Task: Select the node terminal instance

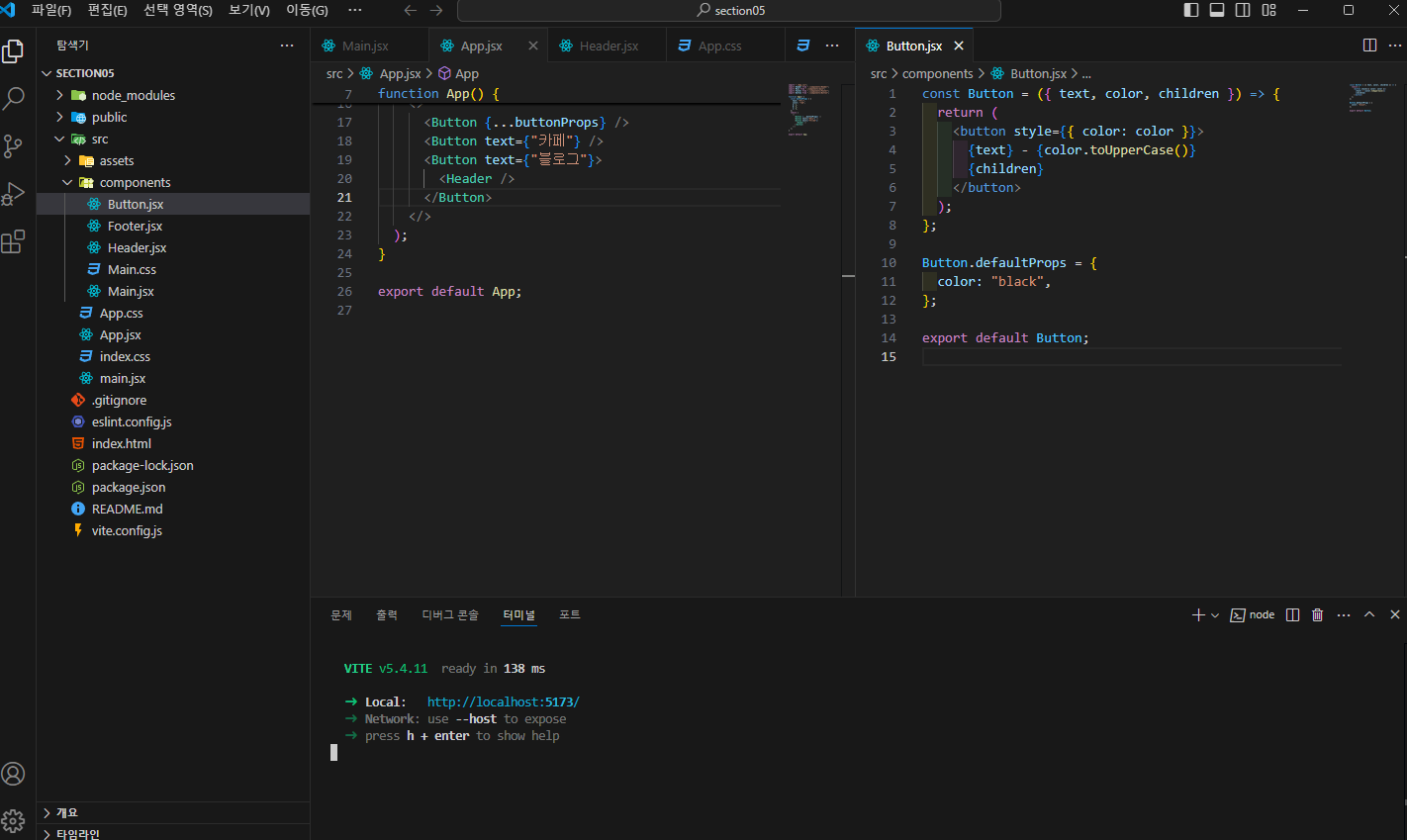Action: click(1253, 614)
